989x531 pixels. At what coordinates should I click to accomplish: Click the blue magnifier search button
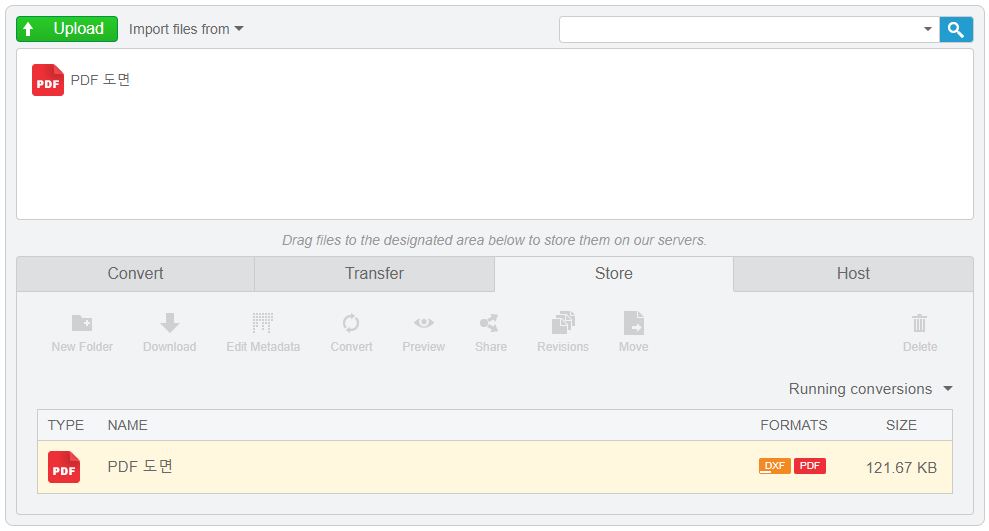[x=956, y=30]
